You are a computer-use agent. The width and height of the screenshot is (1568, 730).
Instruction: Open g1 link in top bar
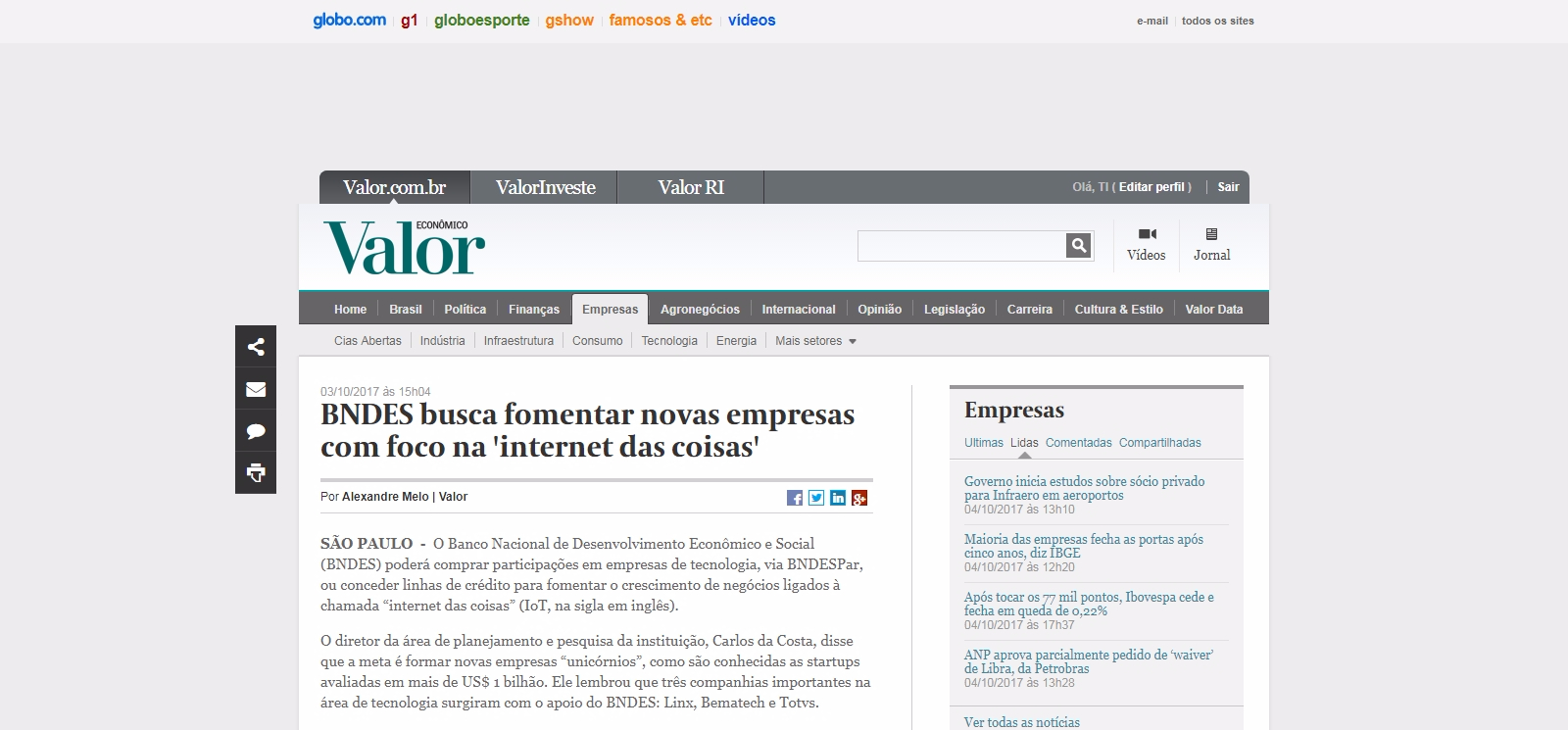tap(410, 20)
